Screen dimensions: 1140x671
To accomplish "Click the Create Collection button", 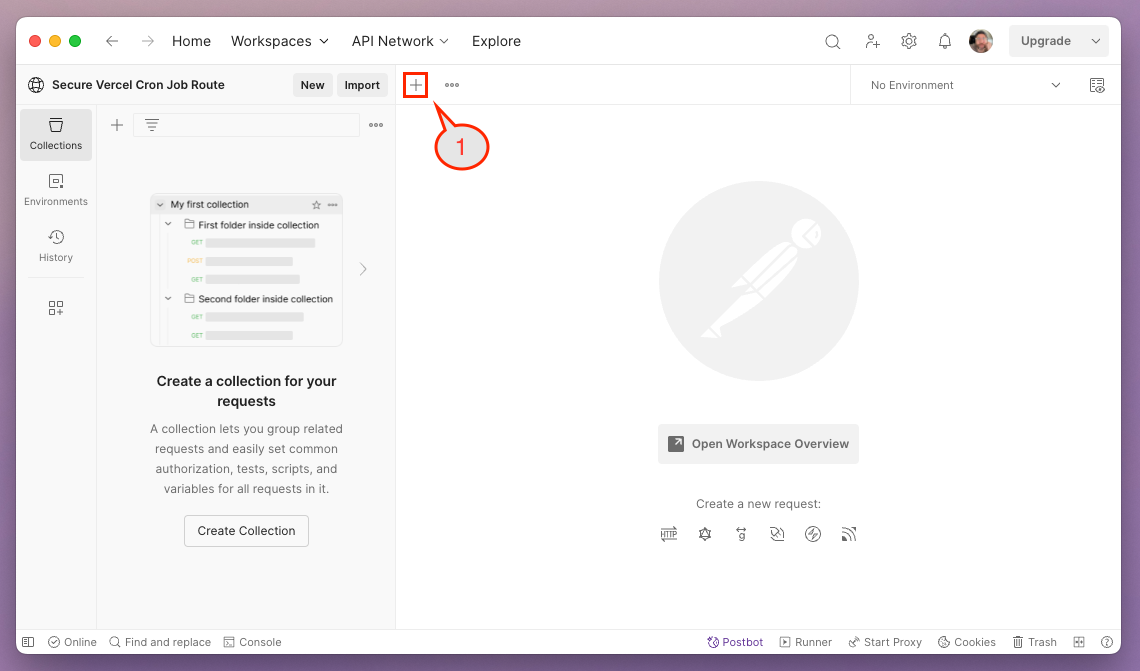I will [246, 531].
